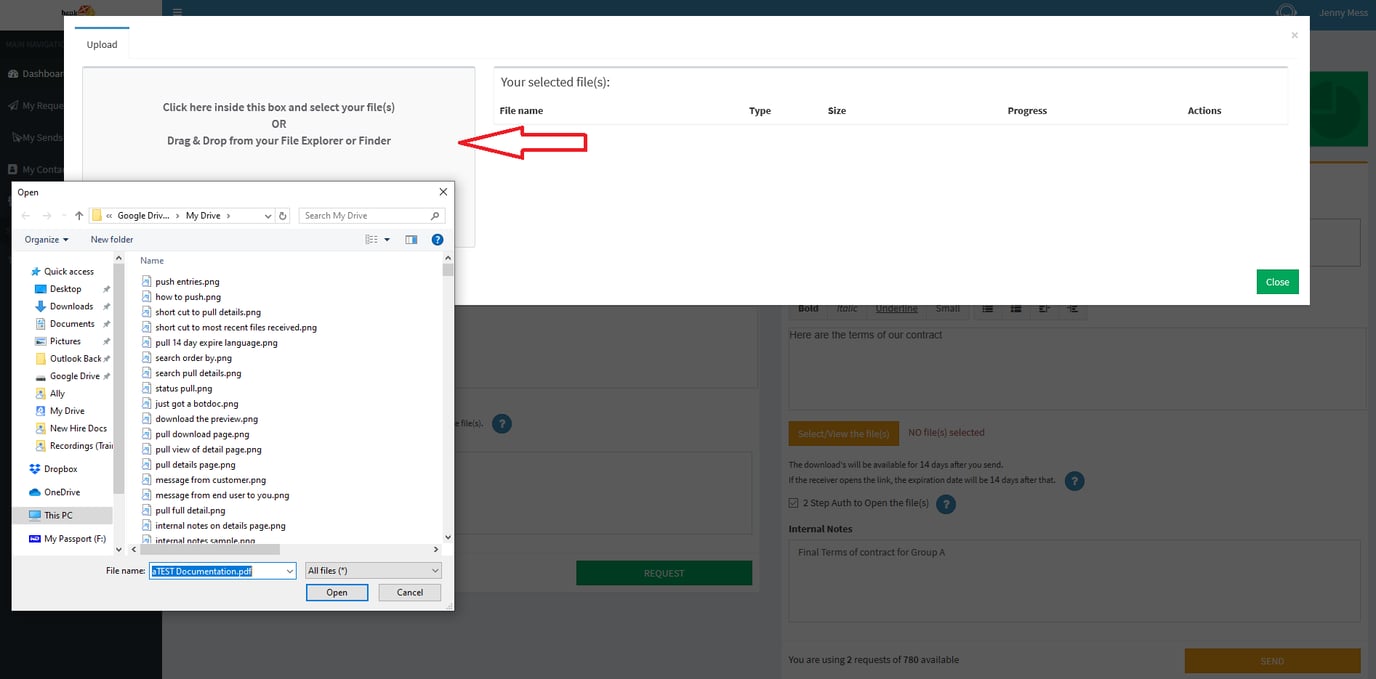This screenshot has height=679, width=1376.
Task: Click the Select/View the file(s) button
Action: [843, 434]
